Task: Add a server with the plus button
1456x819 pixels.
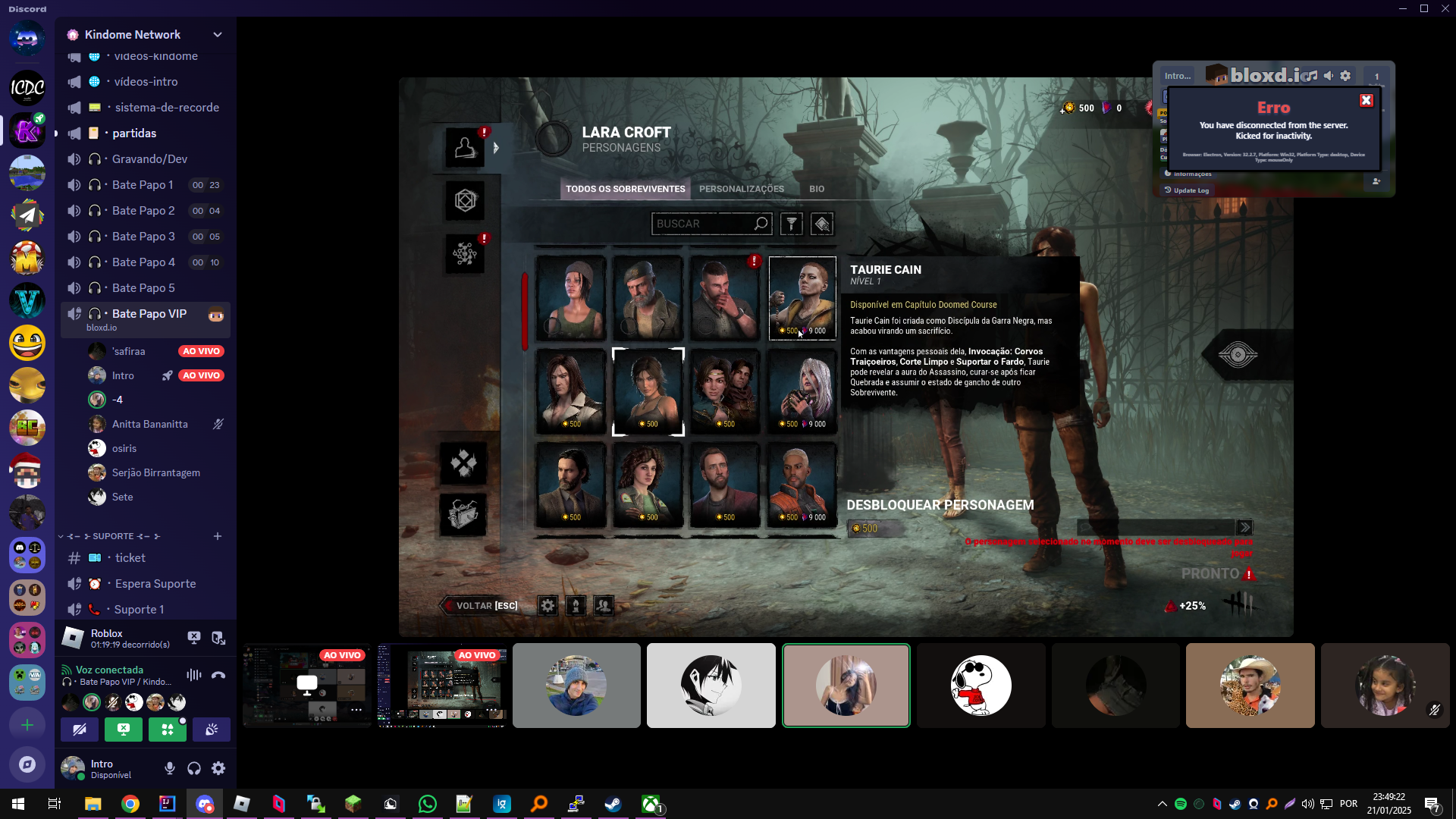Action: 27,725
